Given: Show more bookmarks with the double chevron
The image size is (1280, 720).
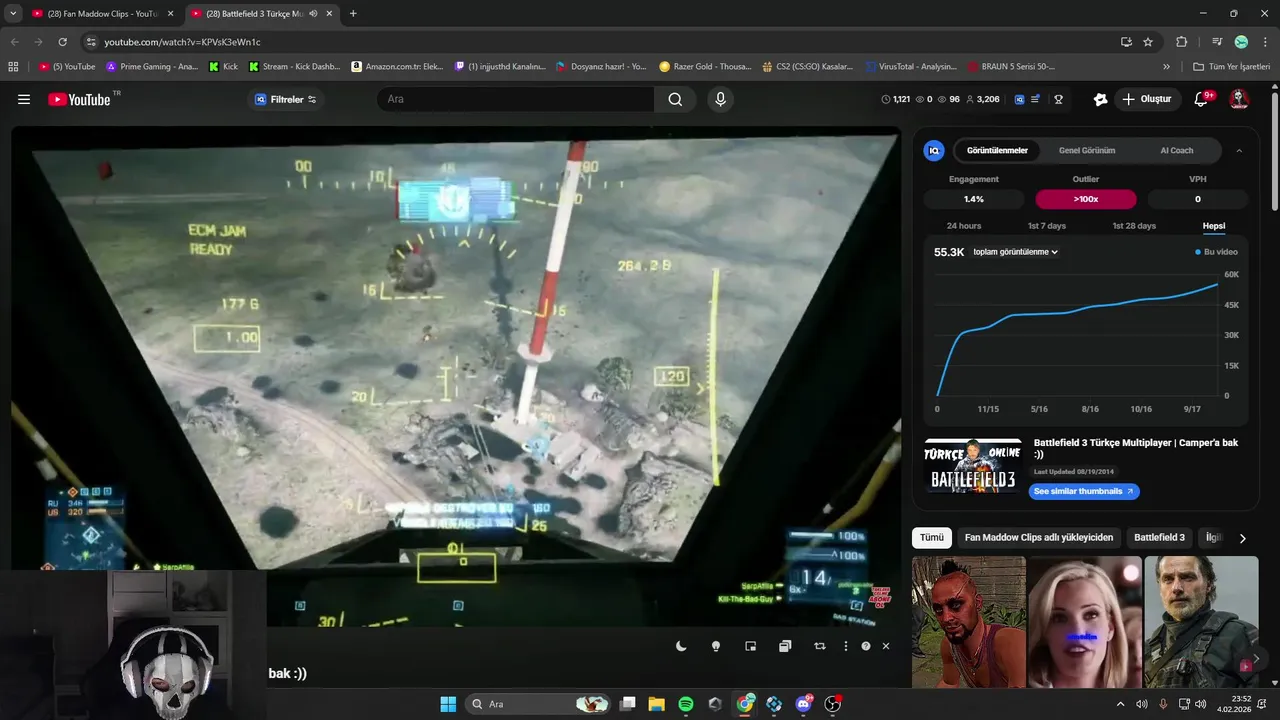Looking at the screenshot, I should [x=1166, y=67].
